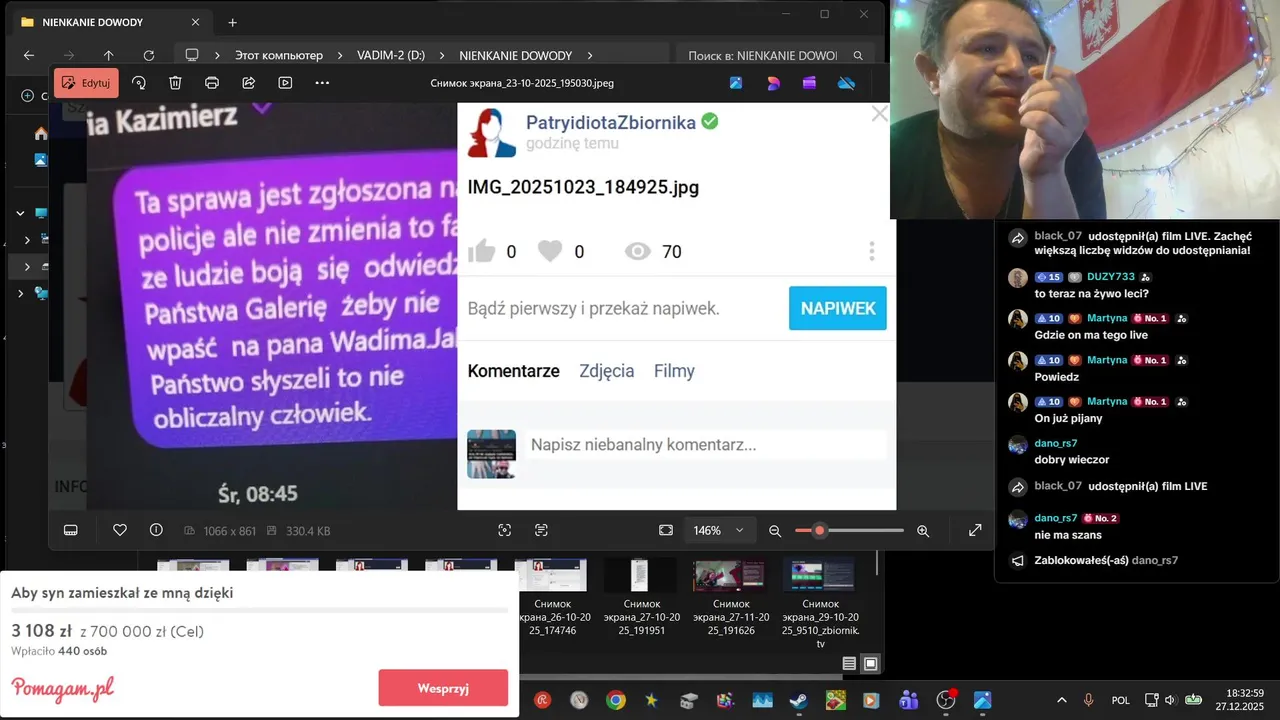Click the crossed-out OneDrive cloud icon
Screen dimensions: 1280x720
point(846,83)
